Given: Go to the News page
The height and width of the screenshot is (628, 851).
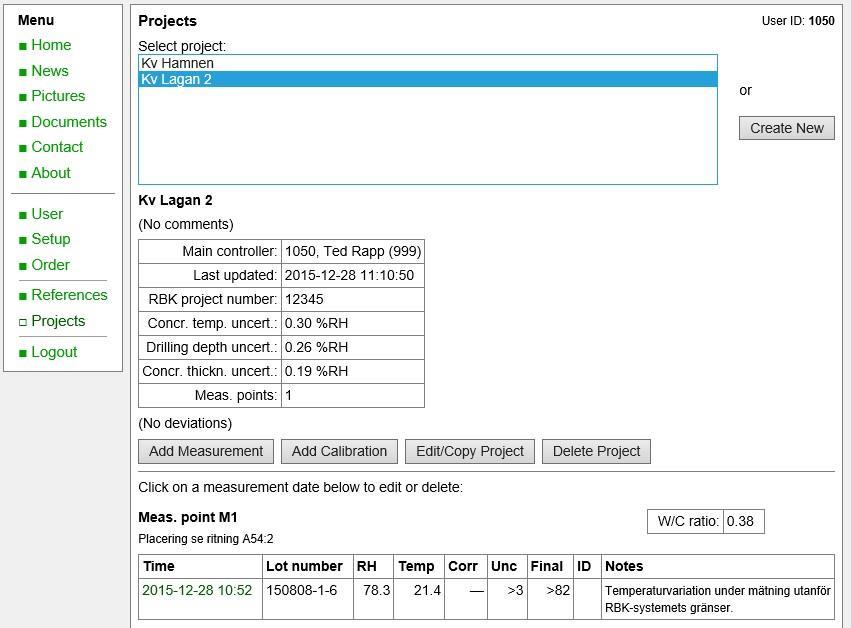Looking at the screenshot, I should pyautogui.click(x=50, y=71).
